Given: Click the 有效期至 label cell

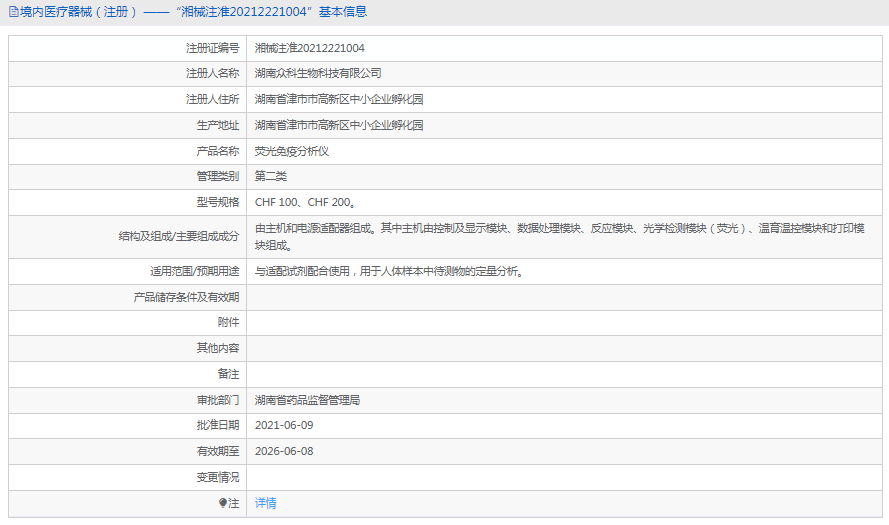Looking at the screenshot, I should pyautogui.click(x=128, y=451).
